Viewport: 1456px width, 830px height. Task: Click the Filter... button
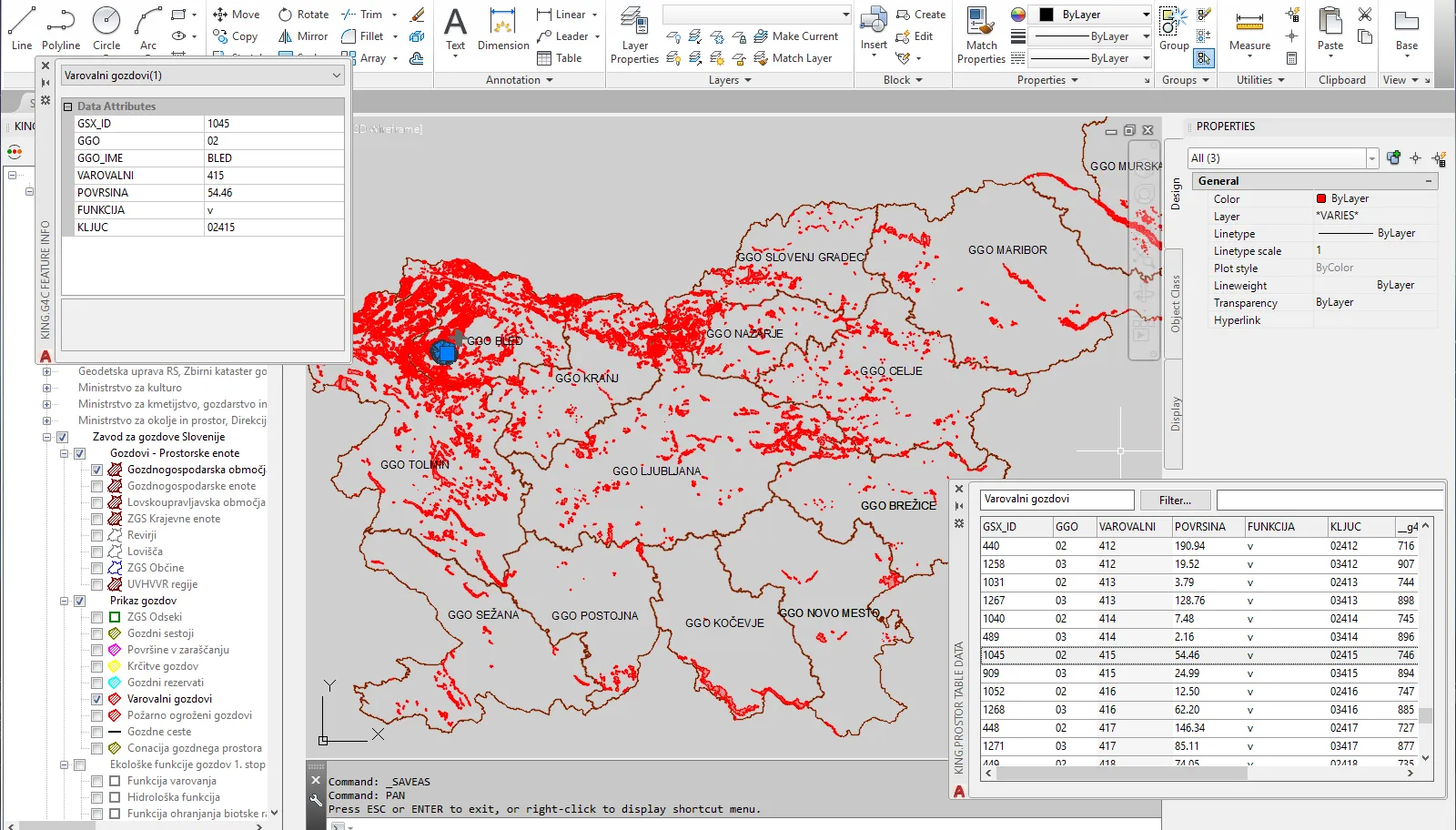coord(1175,500)
